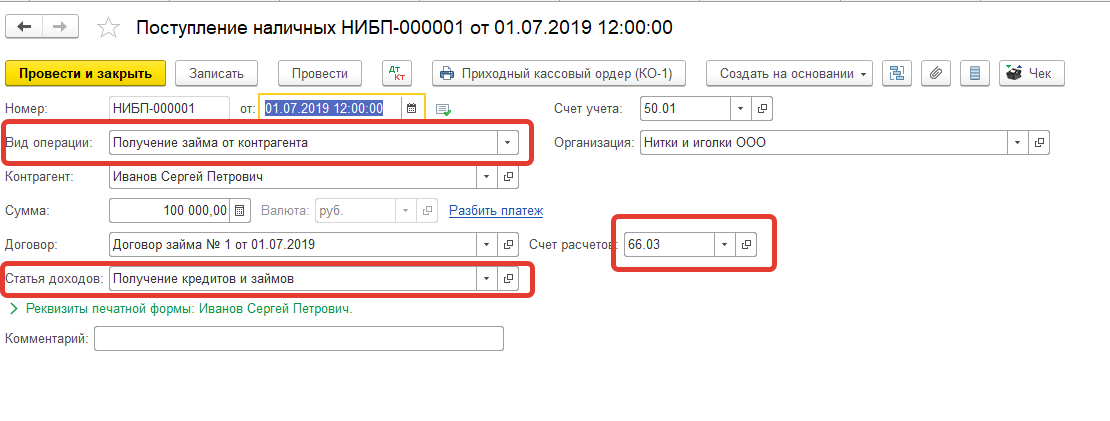Viewport: 1110px width, 421px height.
Task: Click Статья доходов field Получение кредитов и займов
Action: coord(294,279)
